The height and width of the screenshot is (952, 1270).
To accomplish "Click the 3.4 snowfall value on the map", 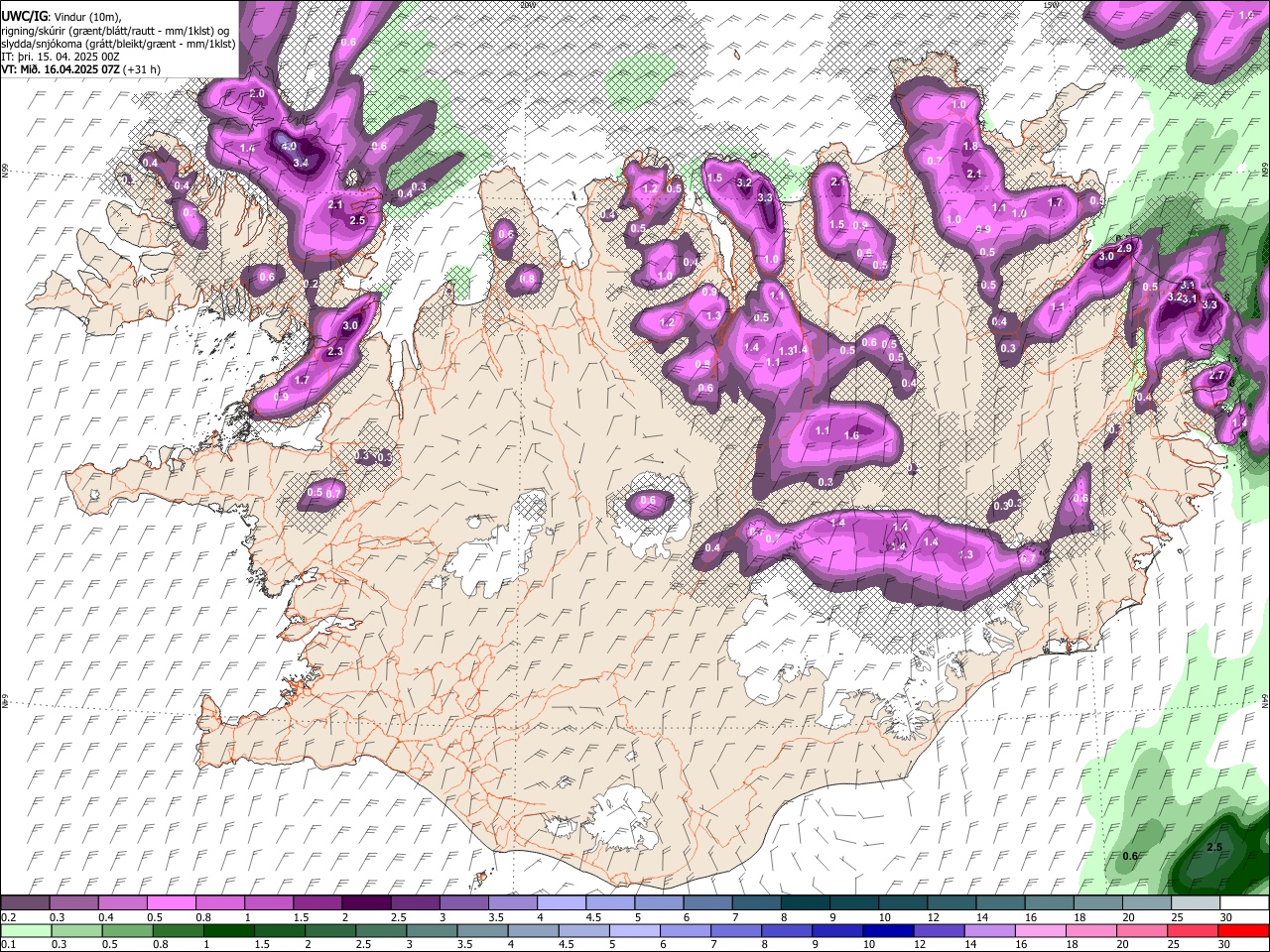I will [x=302, y=162].
